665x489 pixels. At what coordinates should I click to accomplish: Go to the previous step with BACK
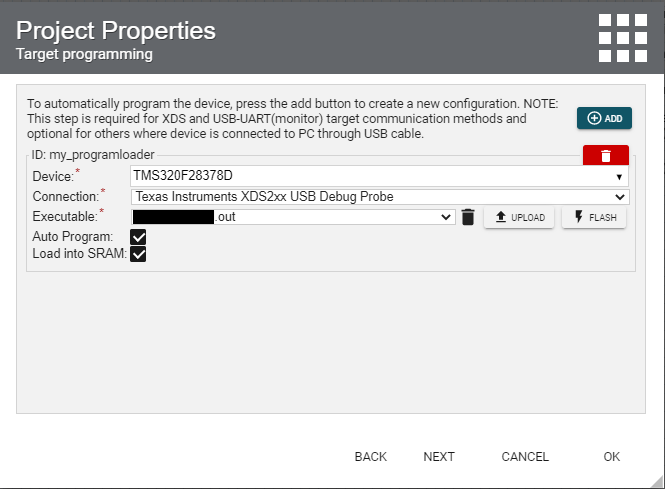(x=370, y=457)
